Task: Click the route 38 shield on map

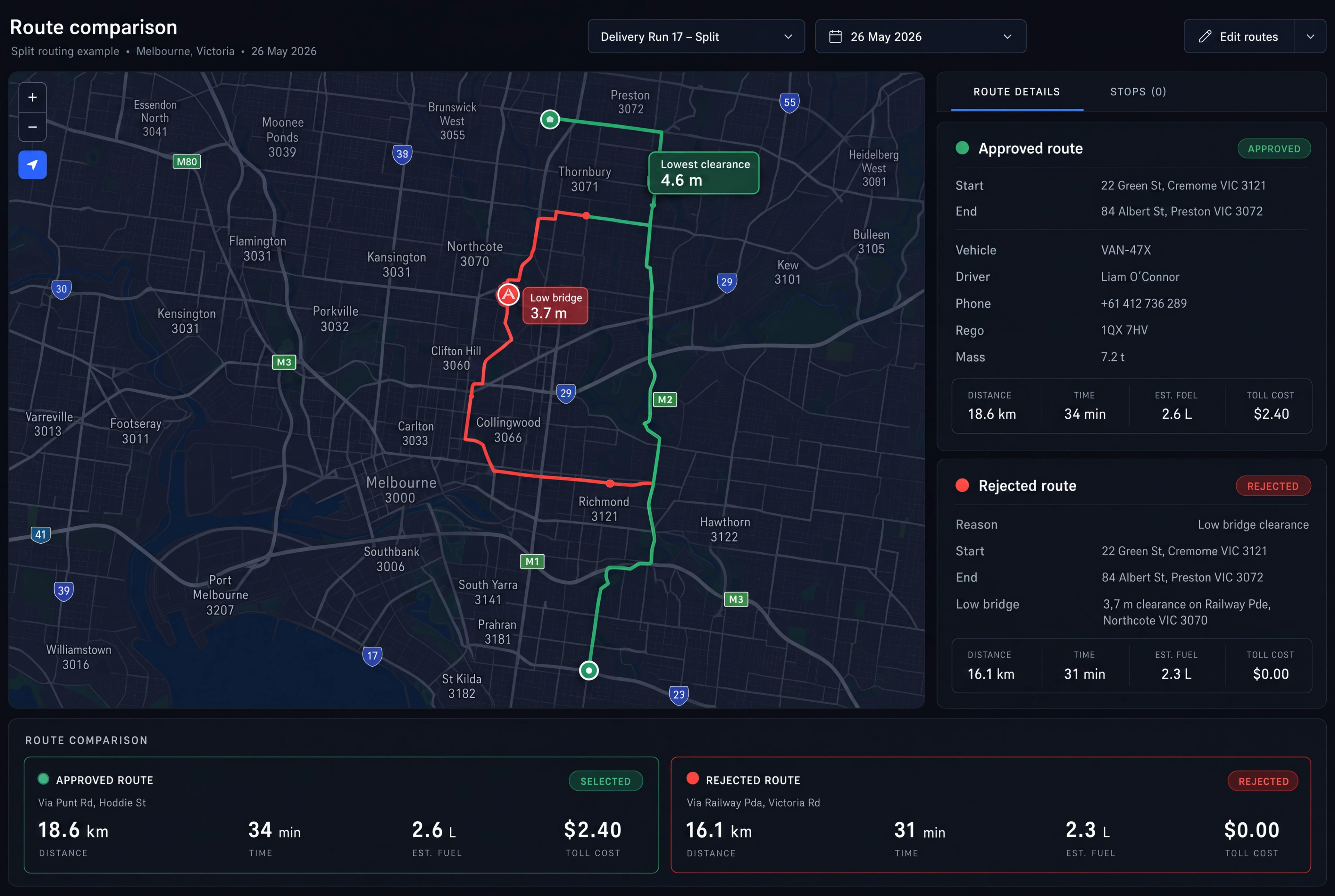Action: [x=402, y=154]
